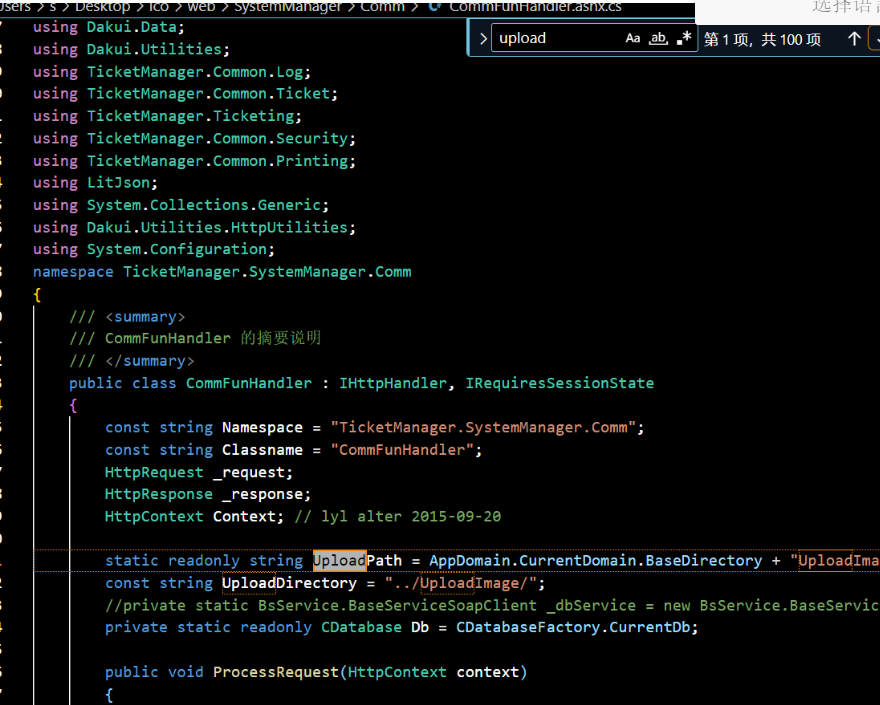Screen dimensions: 880x705
Task: Click the highlighted 'Upload' match in UploadPath
Action: pyautogui.click(x=340, y=560)
